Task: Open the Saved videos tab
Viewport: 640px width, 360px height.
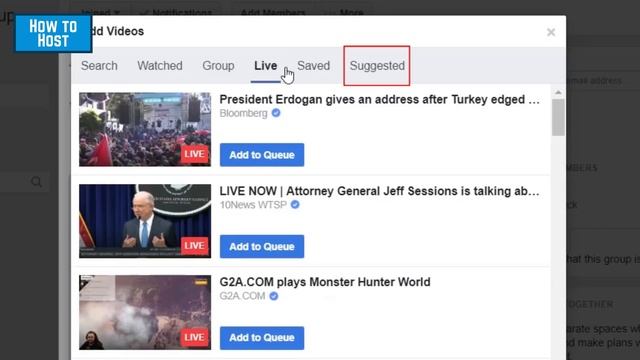Action: coord(313,66)
